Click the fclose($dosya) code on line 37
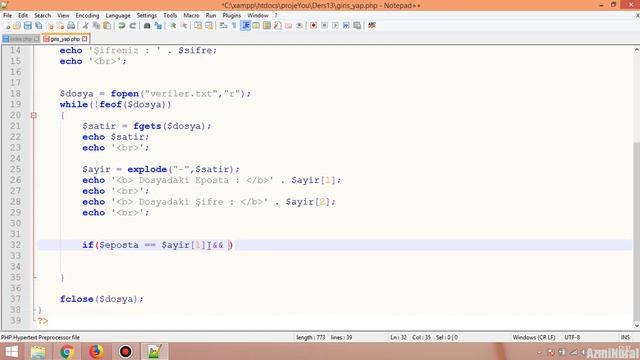The width and height of the screenshot is (640, 360). pyautogui.click(x=101, y=299)
